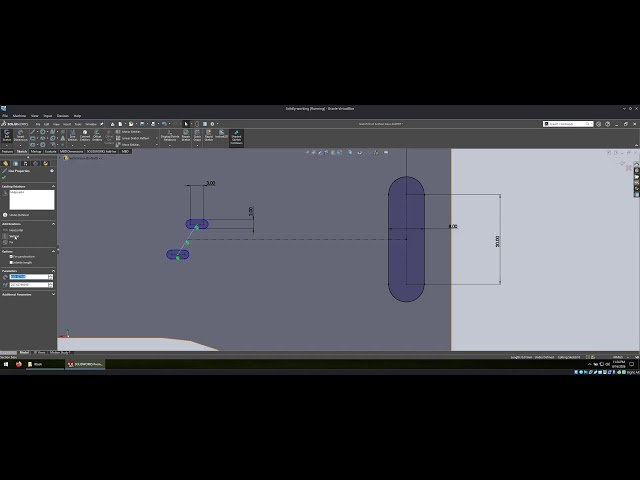Collapse the Add Relations section
Image resolution: width=640 pixels, height=480 pixels.
coord(53,224)
